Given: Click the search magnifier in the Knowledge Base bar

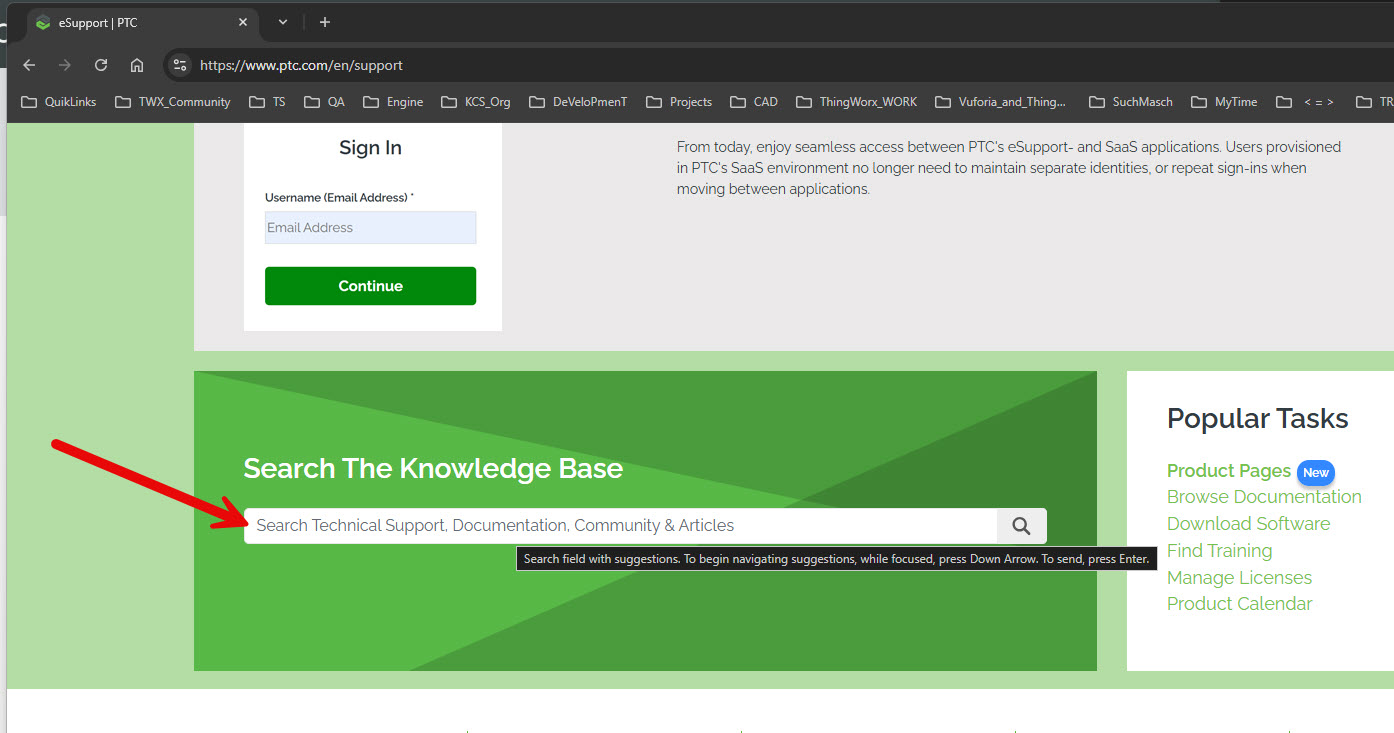Looking at the screenshot, I should [1021, 525].
